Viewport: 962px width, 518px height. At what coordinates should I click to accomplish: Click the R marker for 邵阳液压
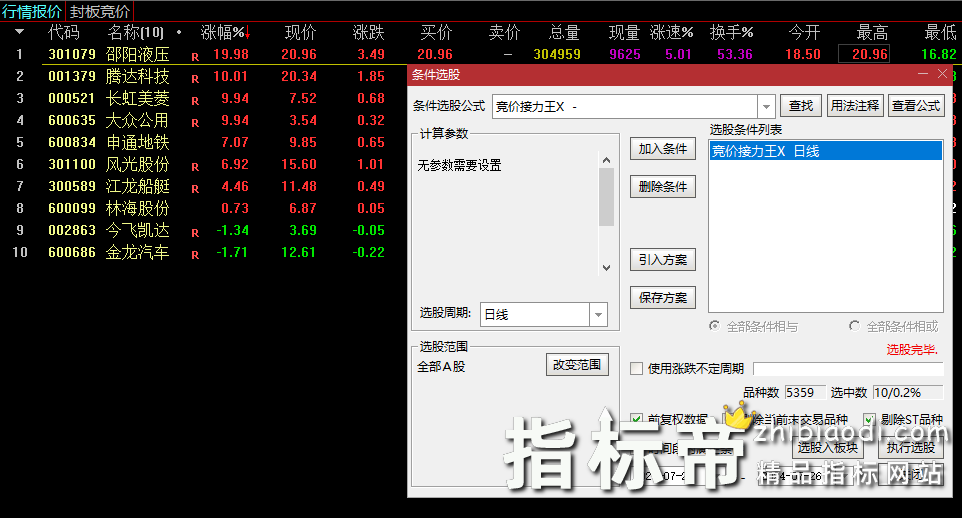(x=195, y=56)
